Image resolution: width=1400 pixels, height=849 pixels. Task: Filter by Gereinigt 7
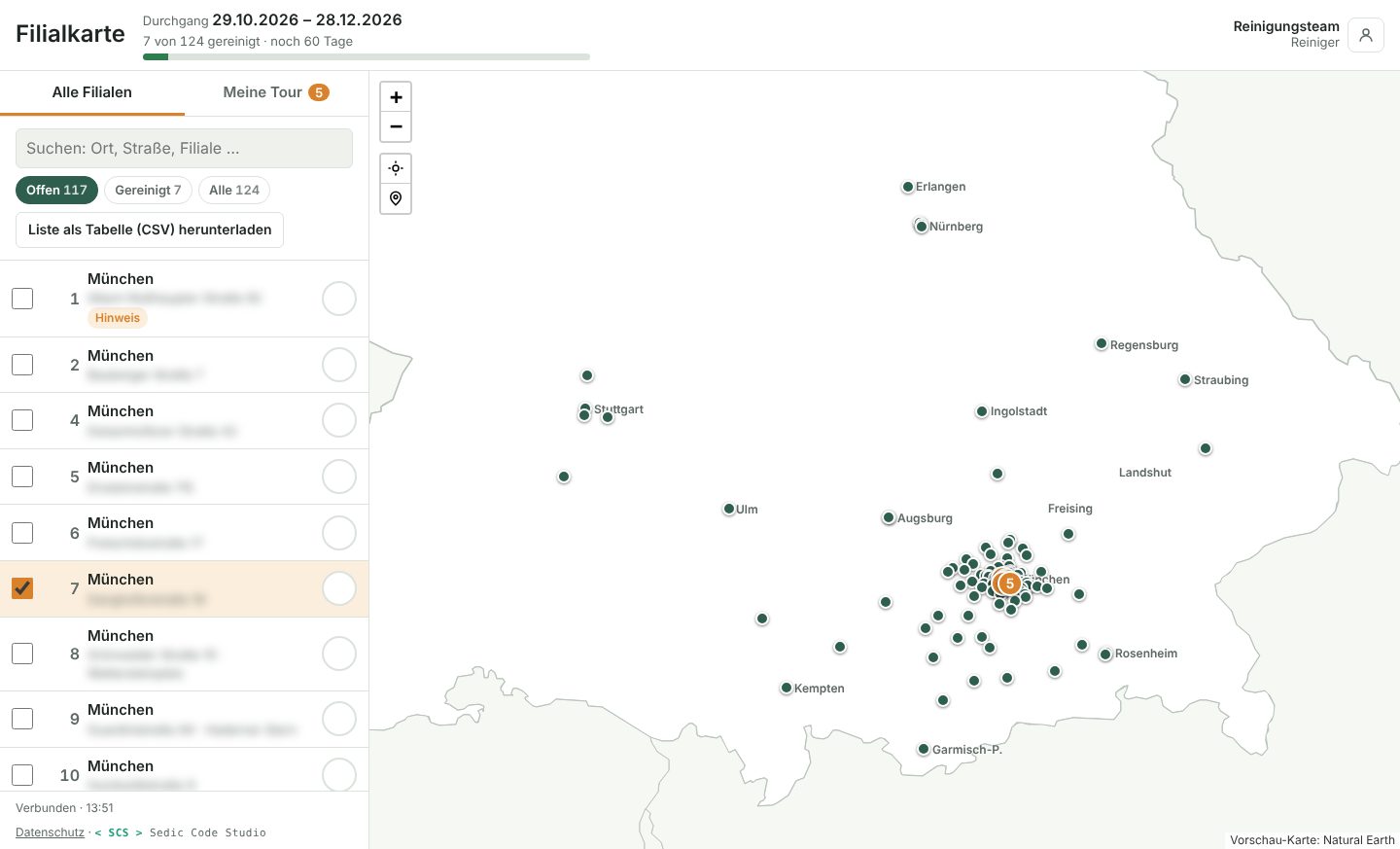148,190
